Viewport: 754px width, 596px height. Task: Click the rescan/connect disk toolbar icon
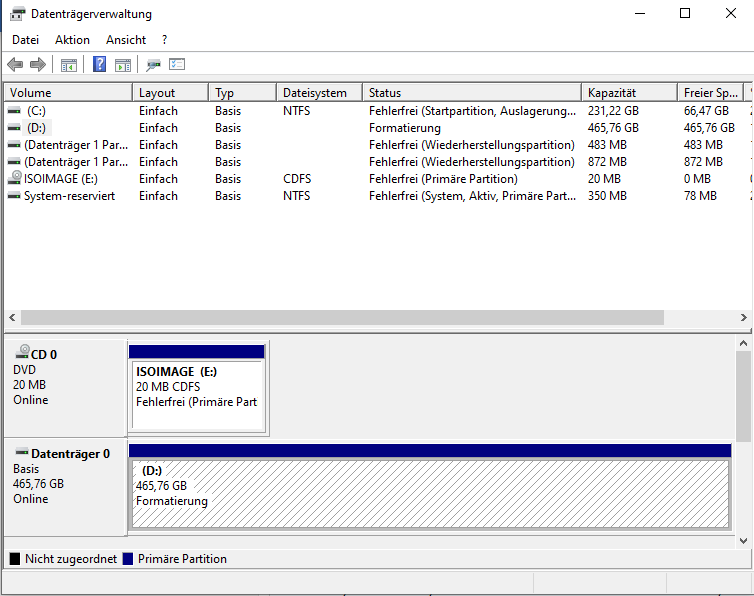point(153,65)
